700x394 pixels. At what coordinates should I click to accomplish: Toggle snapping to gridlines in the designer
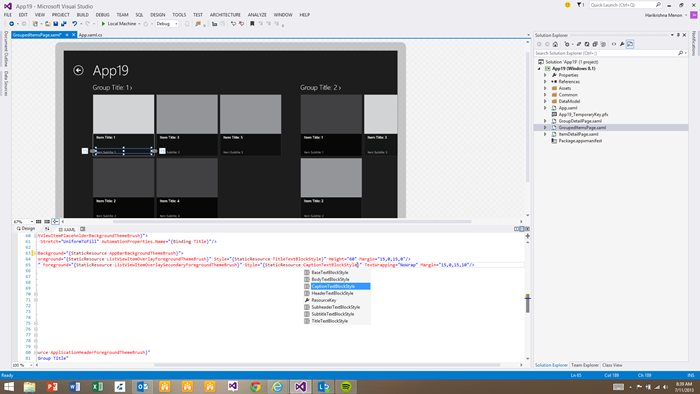pos(47,221)
